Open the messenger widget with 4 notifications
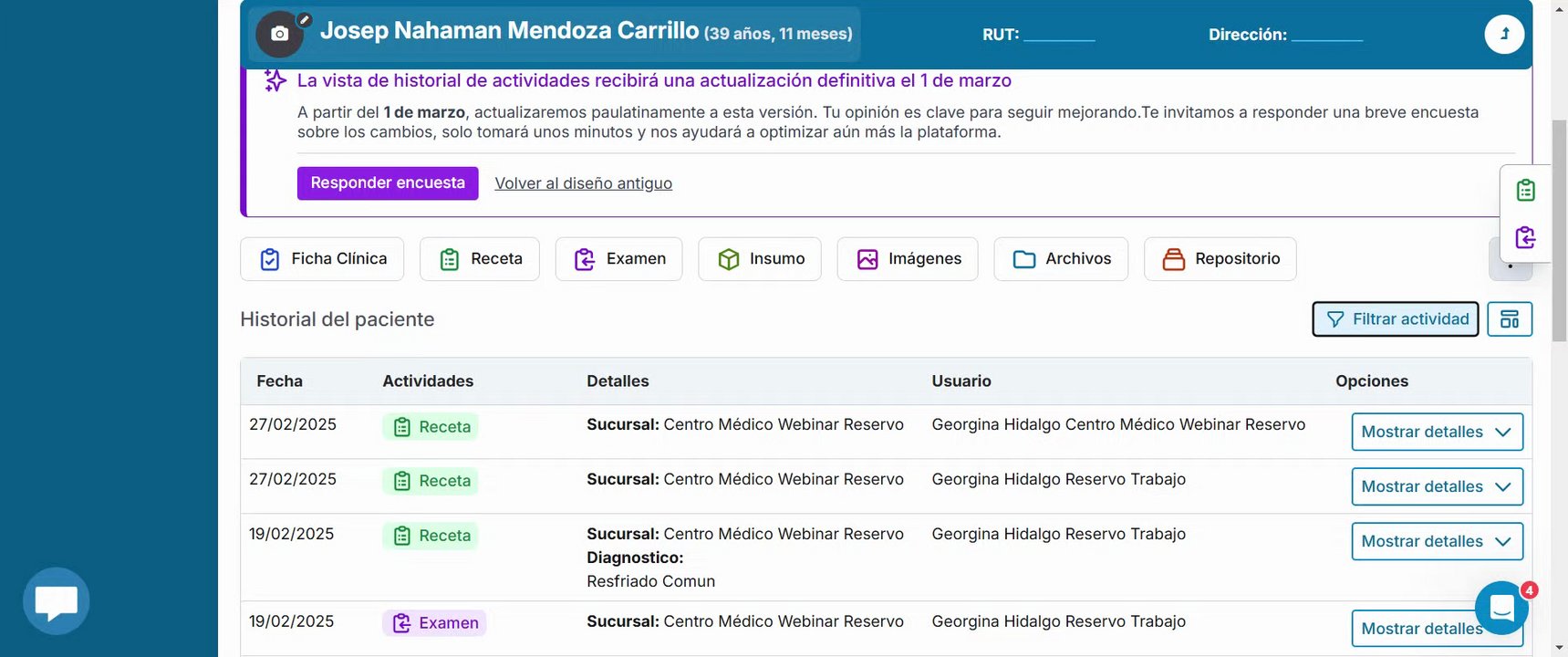Image resolution: width=1568 pixels, height=657 pixels. (1501, 608)
